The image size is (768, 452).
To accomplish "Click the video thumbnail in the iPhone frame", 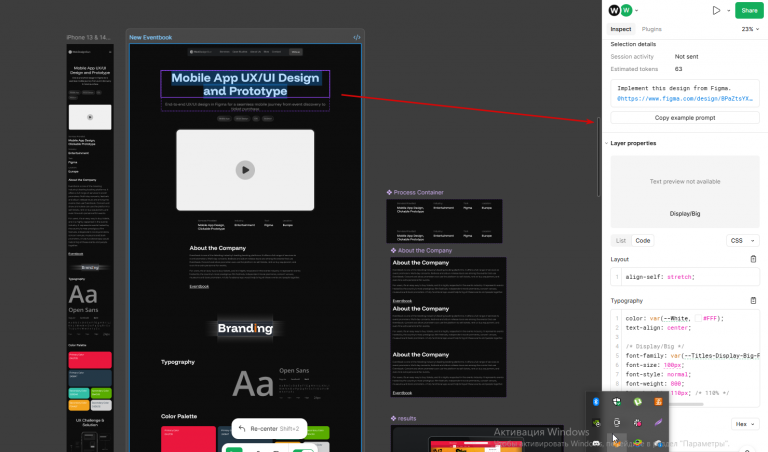I will (x=90, y=117).
